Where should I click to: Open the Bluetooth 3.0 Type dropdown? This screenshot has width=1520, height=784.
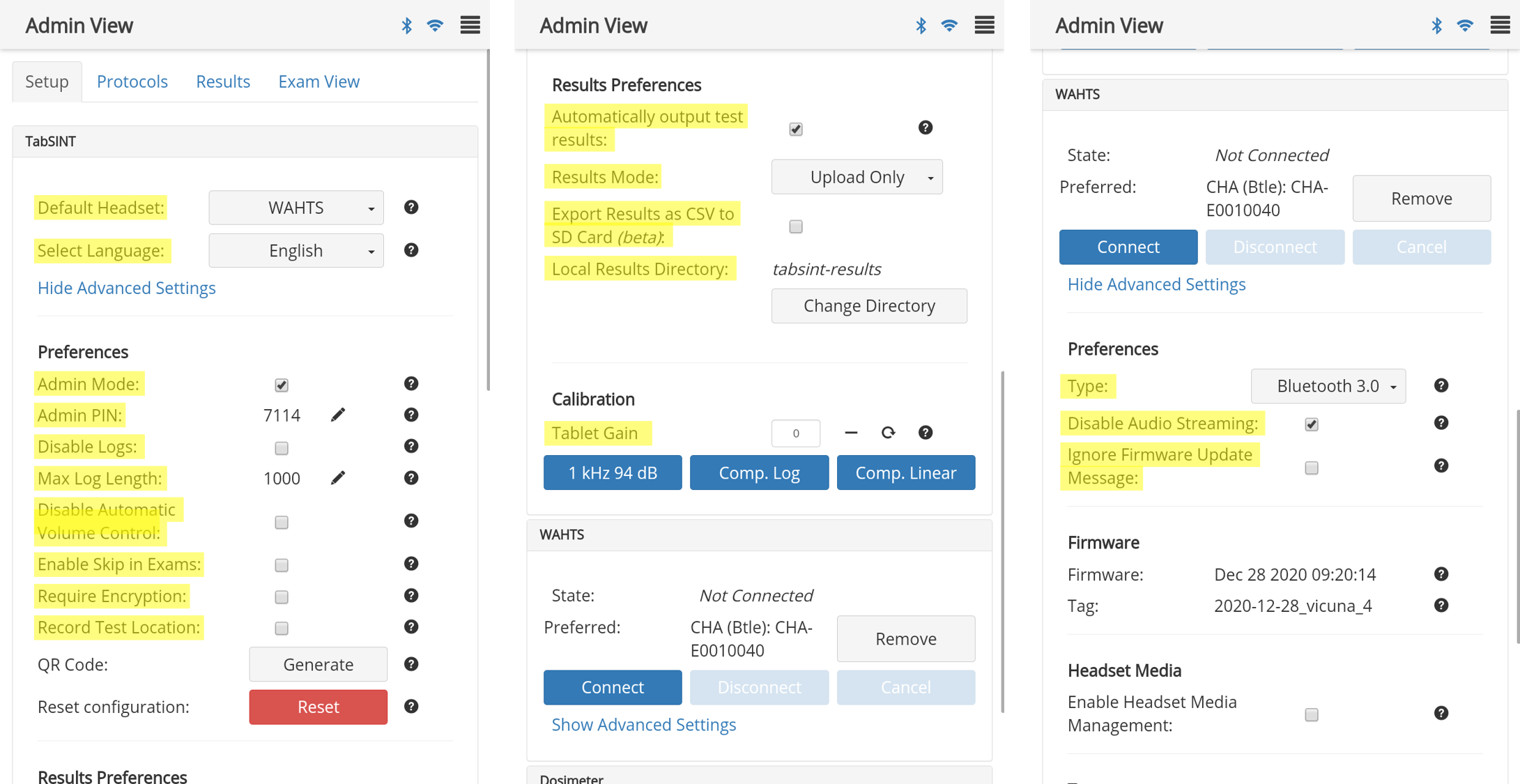pos(1328,386)
